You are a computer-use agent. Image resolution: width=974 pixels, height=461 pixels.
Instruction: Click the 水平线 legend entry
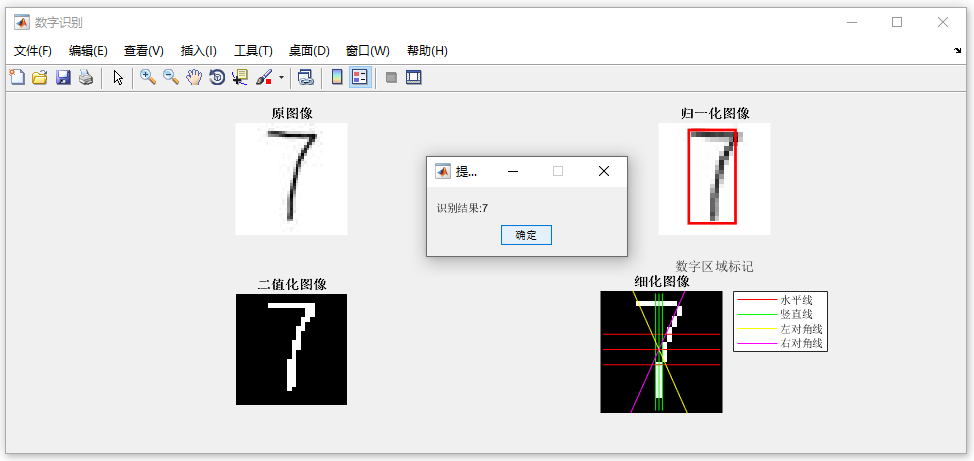781,299
